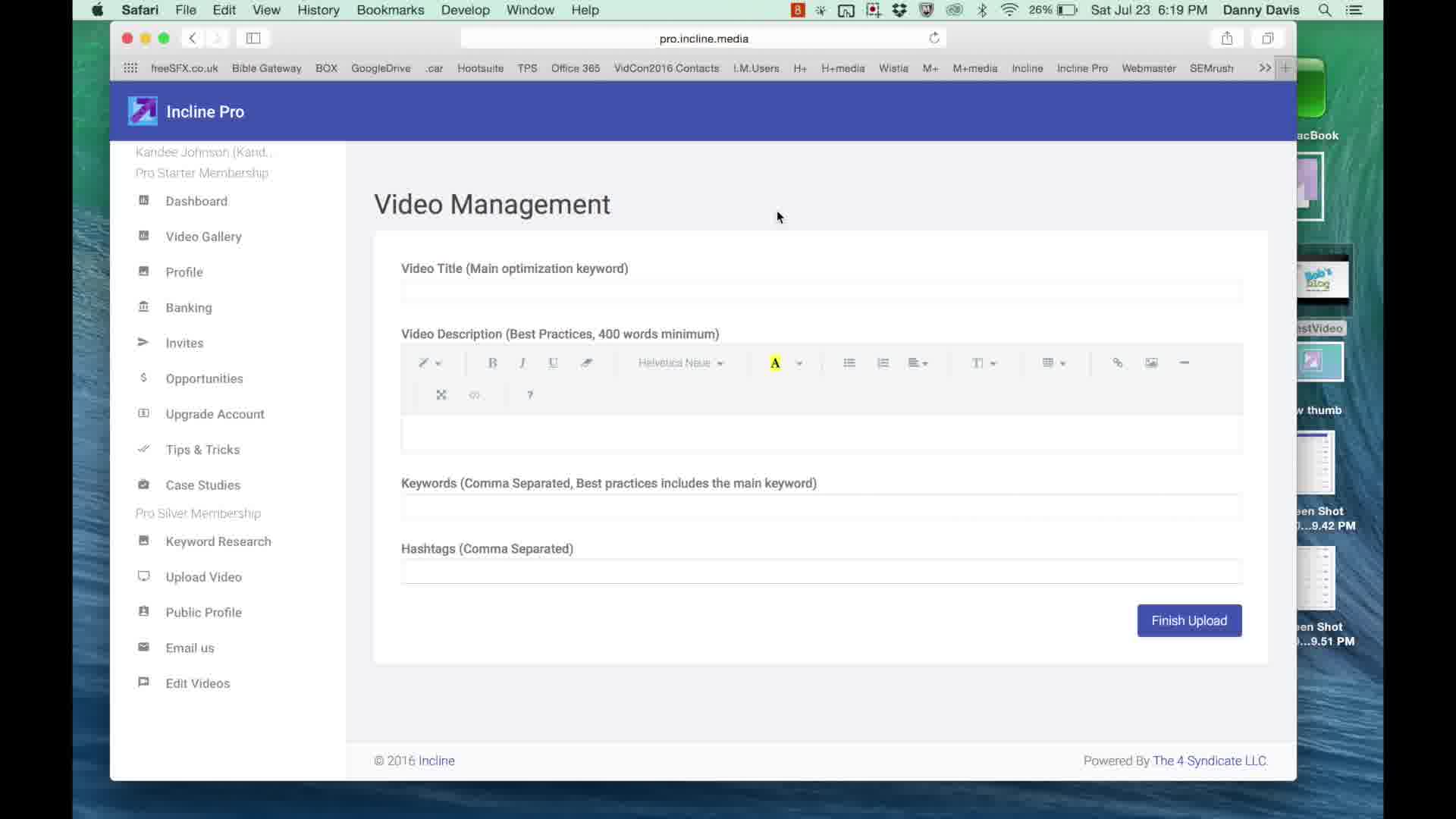1456x819 pixels.
Task: Open Keyword Research in sidebar
Action: point(218,541)
